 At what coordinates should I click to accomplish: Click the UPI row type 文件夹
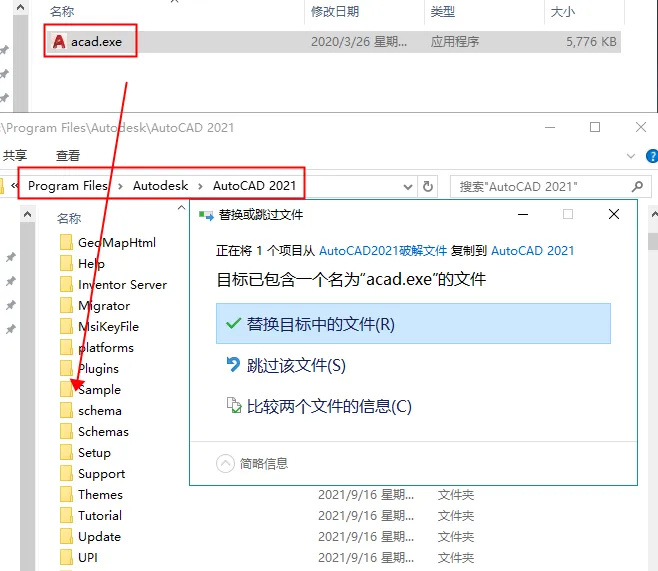pos(456,558)
